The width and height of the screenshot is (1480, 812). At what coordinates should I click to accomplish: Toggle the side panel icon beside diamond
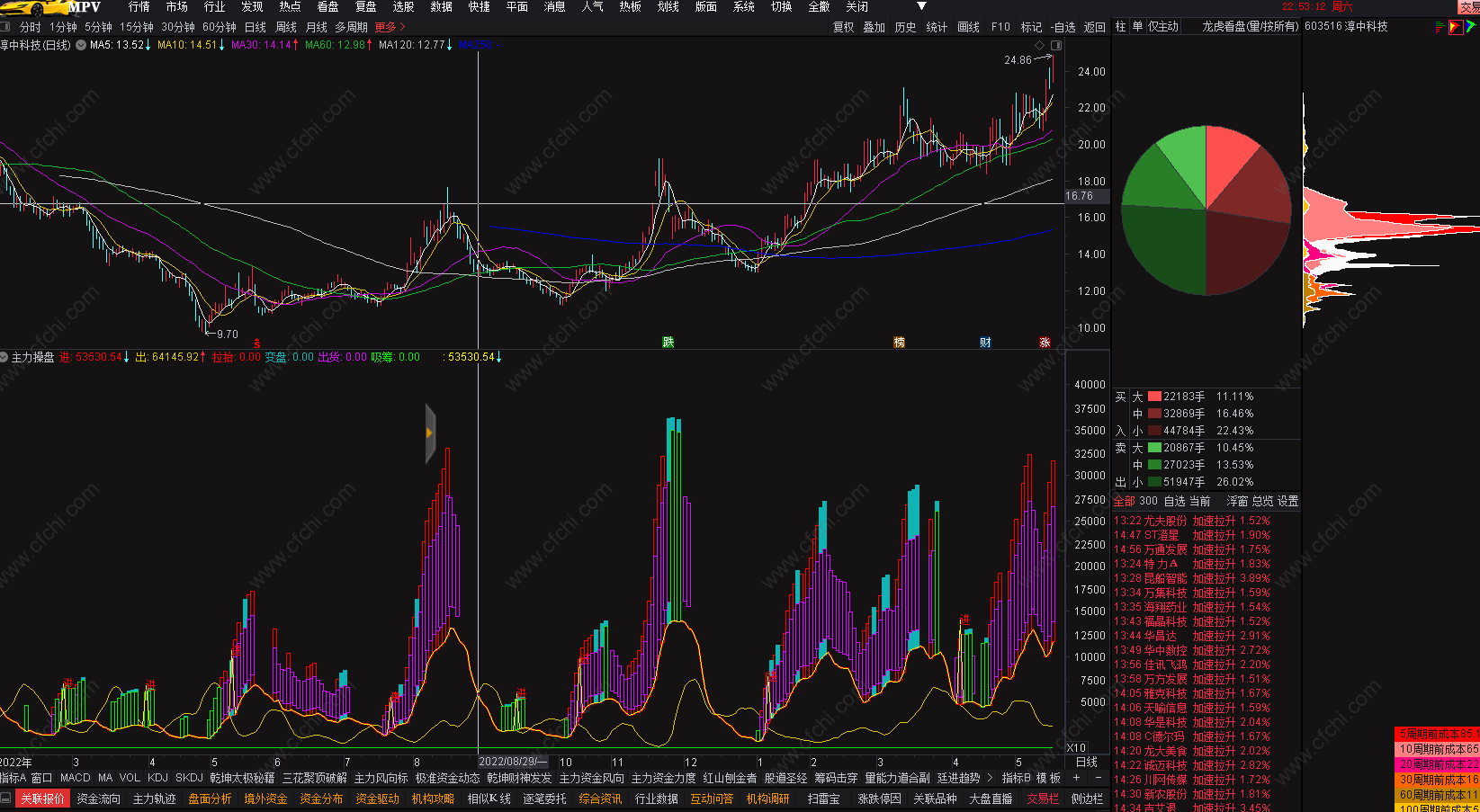click(1056, 45)
